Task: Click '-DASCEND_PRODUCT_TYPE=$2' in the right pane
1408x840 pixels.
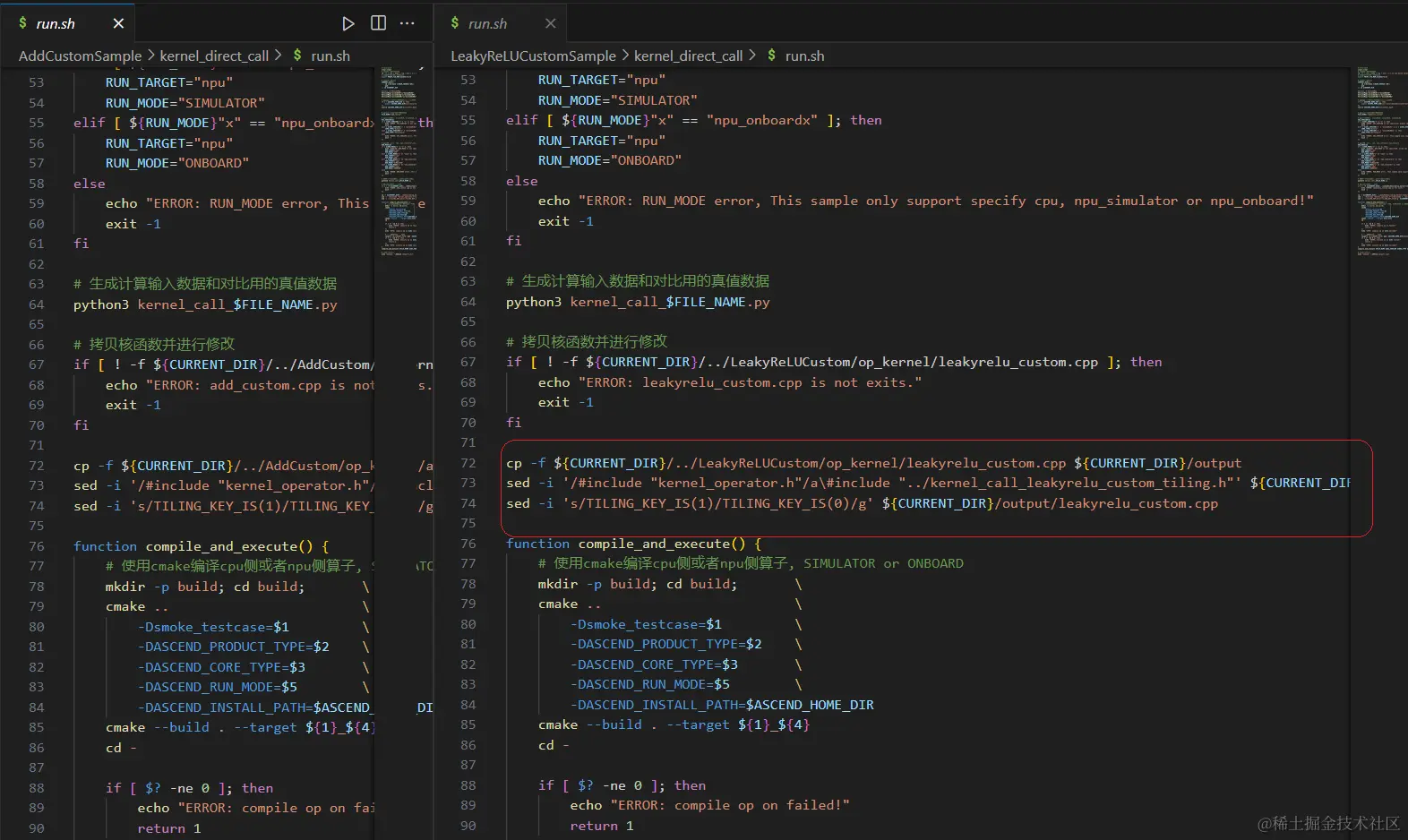Action: point(665,644)
